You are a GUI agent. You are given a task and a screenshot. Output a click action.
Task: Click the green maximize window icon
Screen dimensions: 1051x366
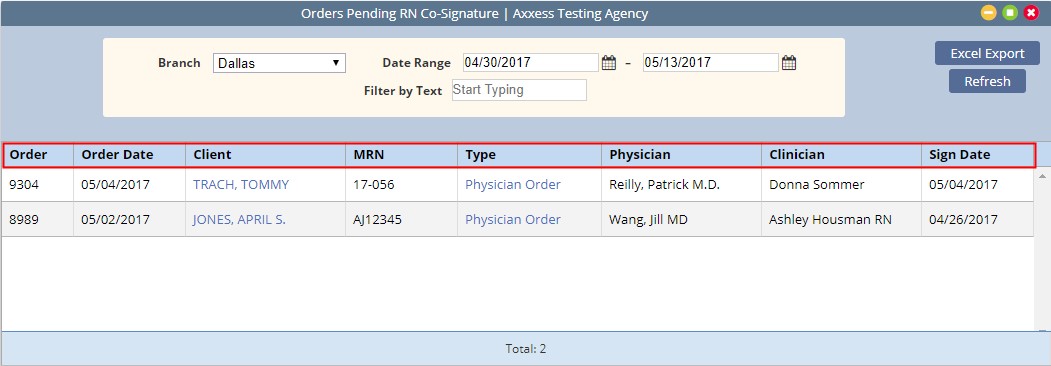click(1010, 13)
